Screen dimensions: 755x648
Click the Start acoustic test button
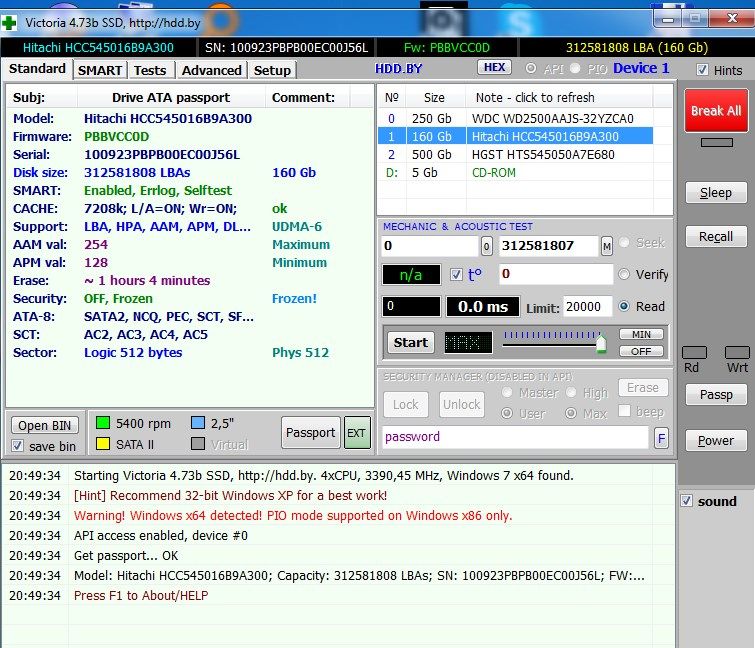pos(411,343)
